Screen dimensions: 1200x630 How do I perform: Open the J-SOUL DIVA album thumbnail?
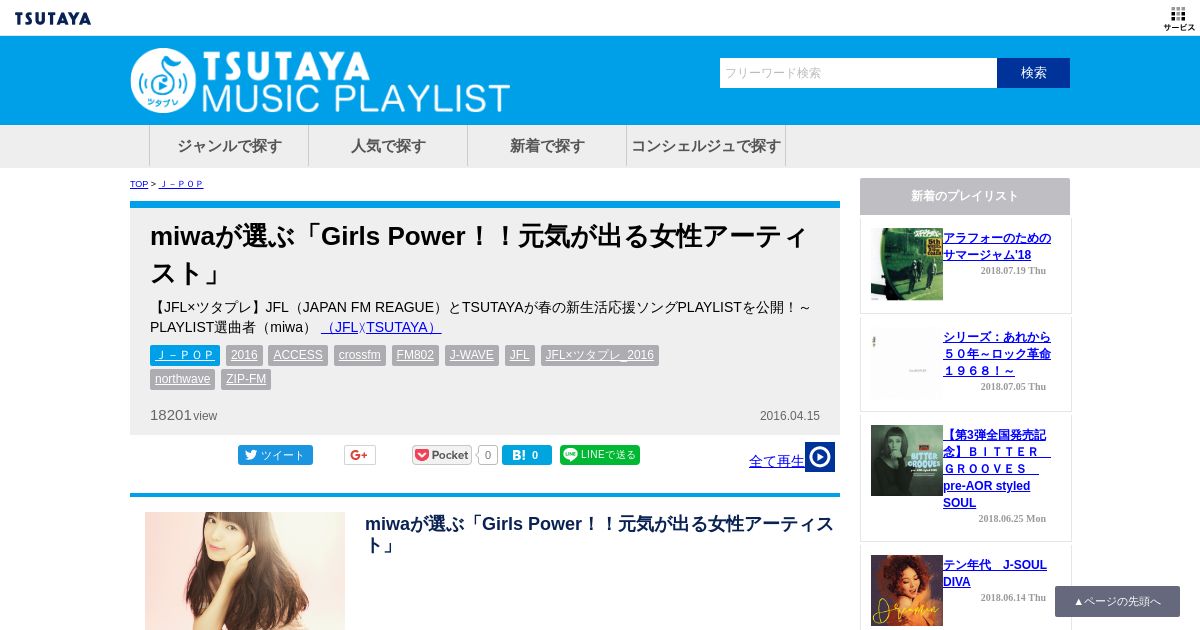907,590
